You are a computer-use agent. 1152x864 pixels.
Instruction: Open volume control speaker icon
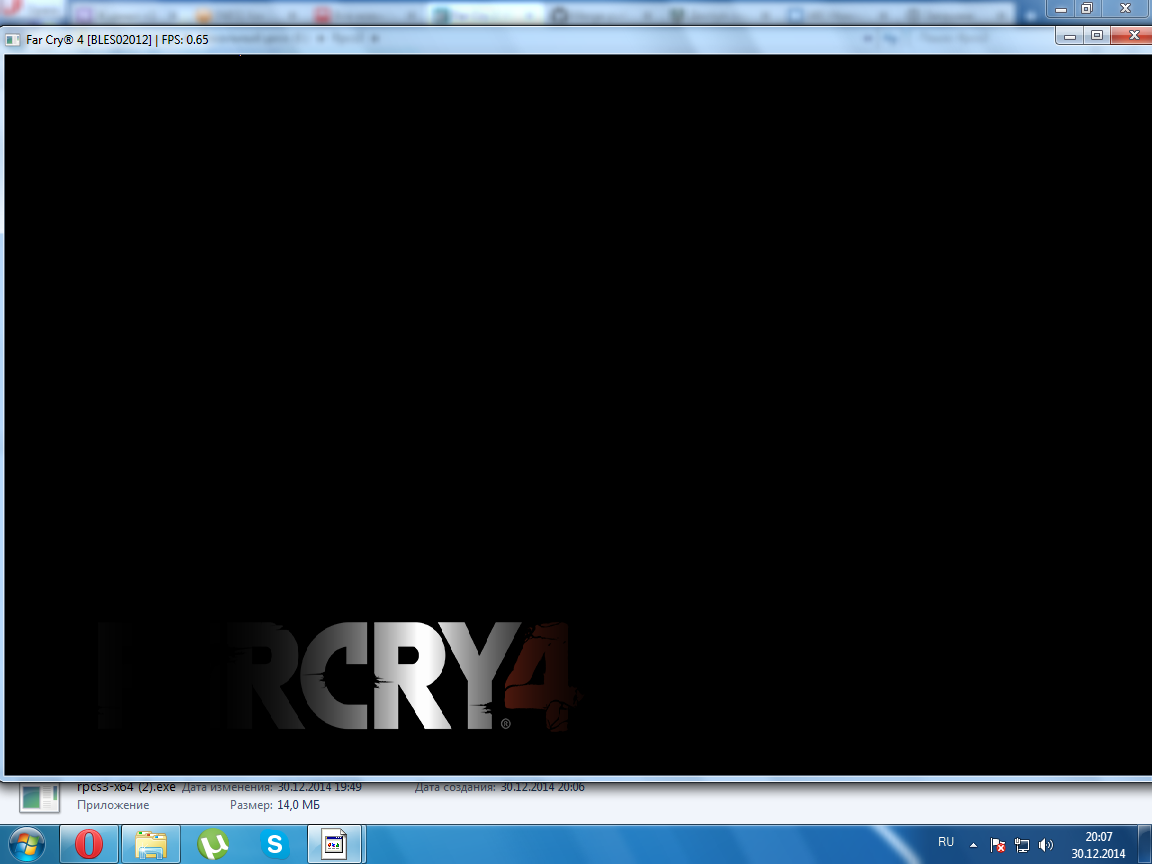click(1045, 845)
